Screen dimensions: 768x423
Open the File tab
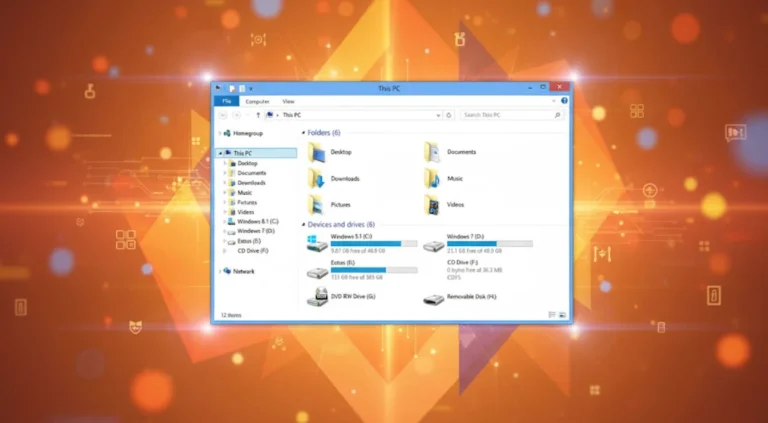coord(226,101)
